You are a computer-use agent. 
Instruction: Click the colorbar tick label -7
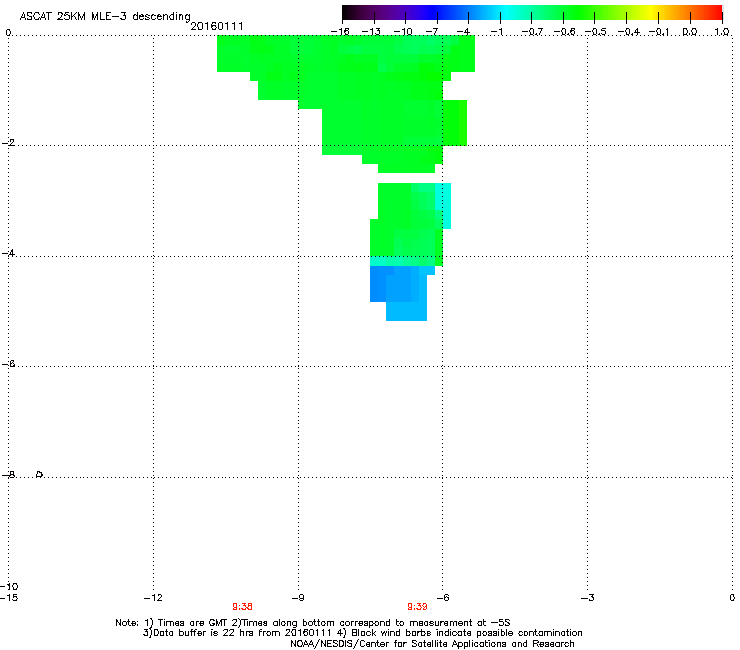tap(432, 32)
